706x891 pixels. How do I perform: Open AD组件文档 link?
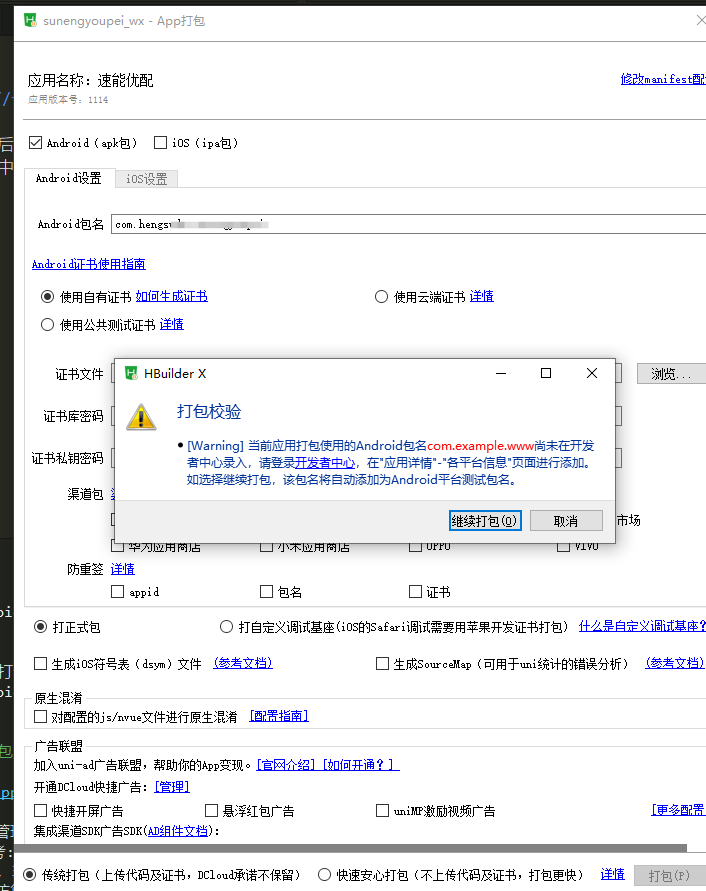pos(178,831)
